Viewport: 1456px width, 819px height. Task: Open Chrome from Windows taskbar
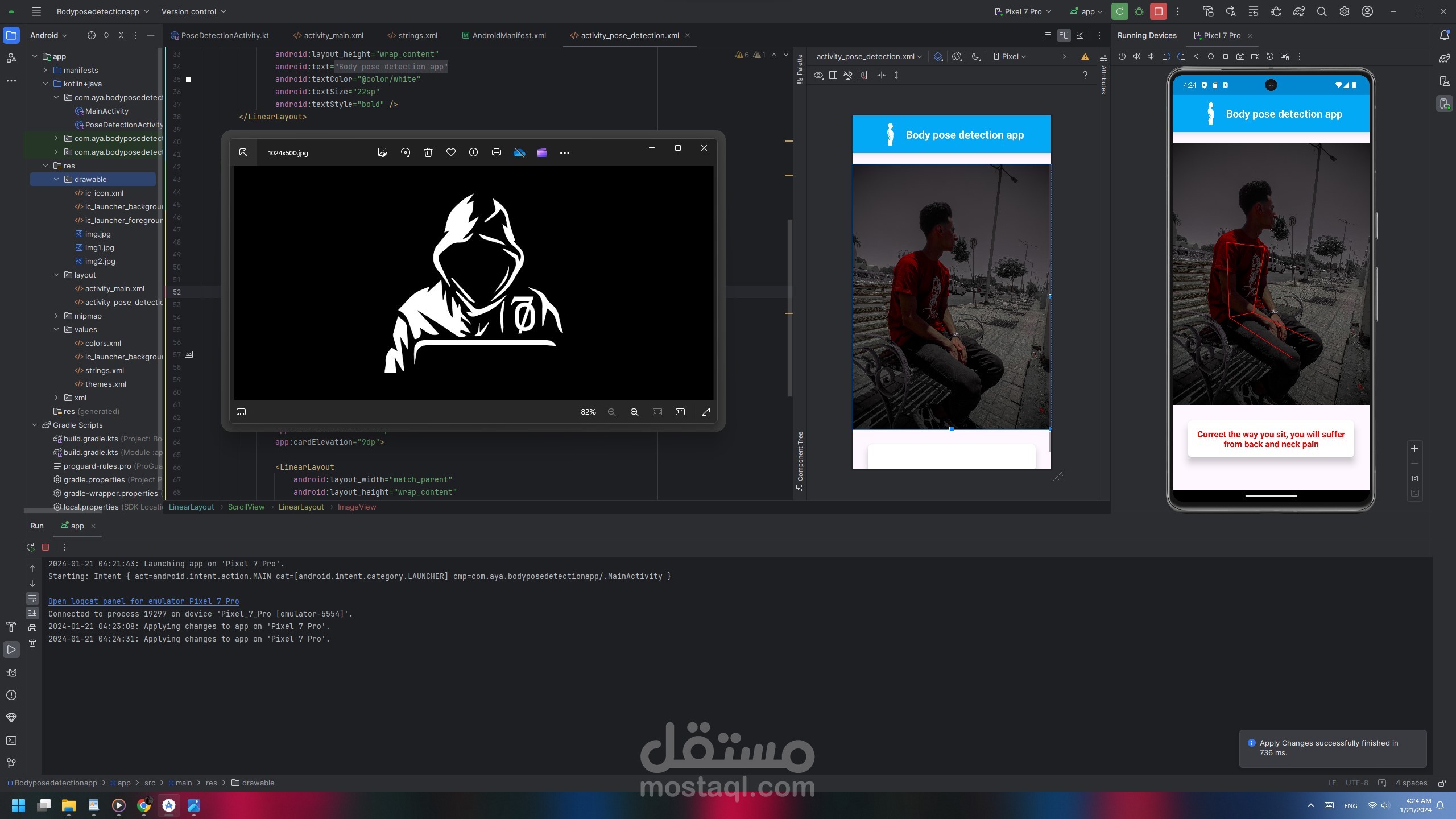(x=144, y=805)
